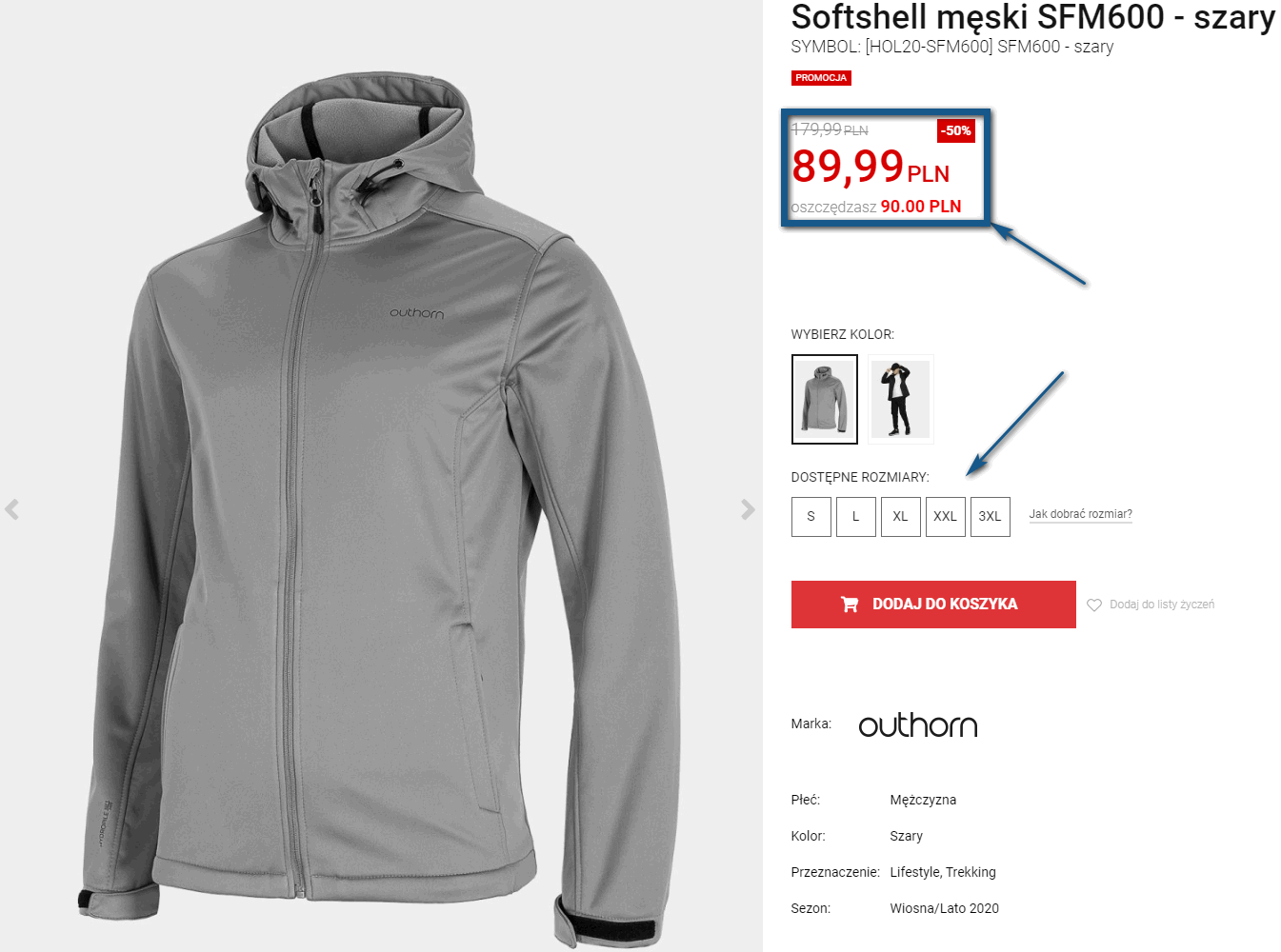Click the heart wishlist icon
The height and width of the screenshot is (952, 1281).
[1094, 605]
